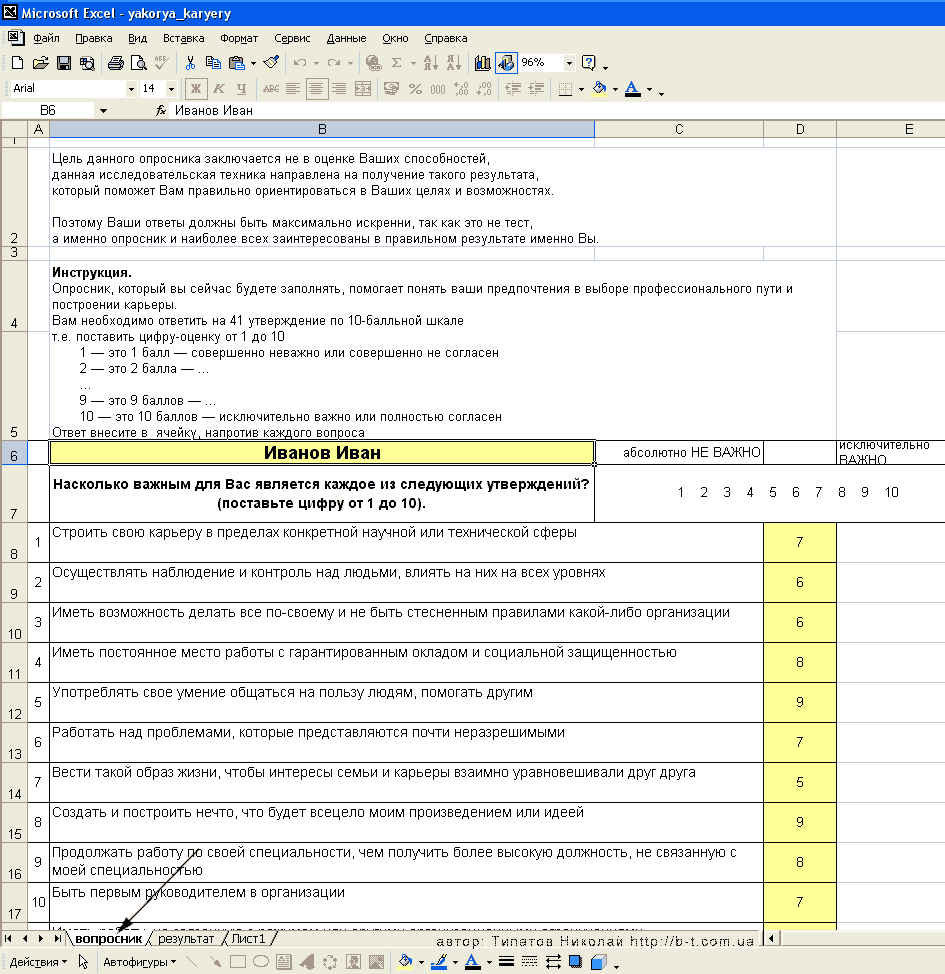Activate the Format Painter brush
The image size is (945, 974).
[271, 63]
